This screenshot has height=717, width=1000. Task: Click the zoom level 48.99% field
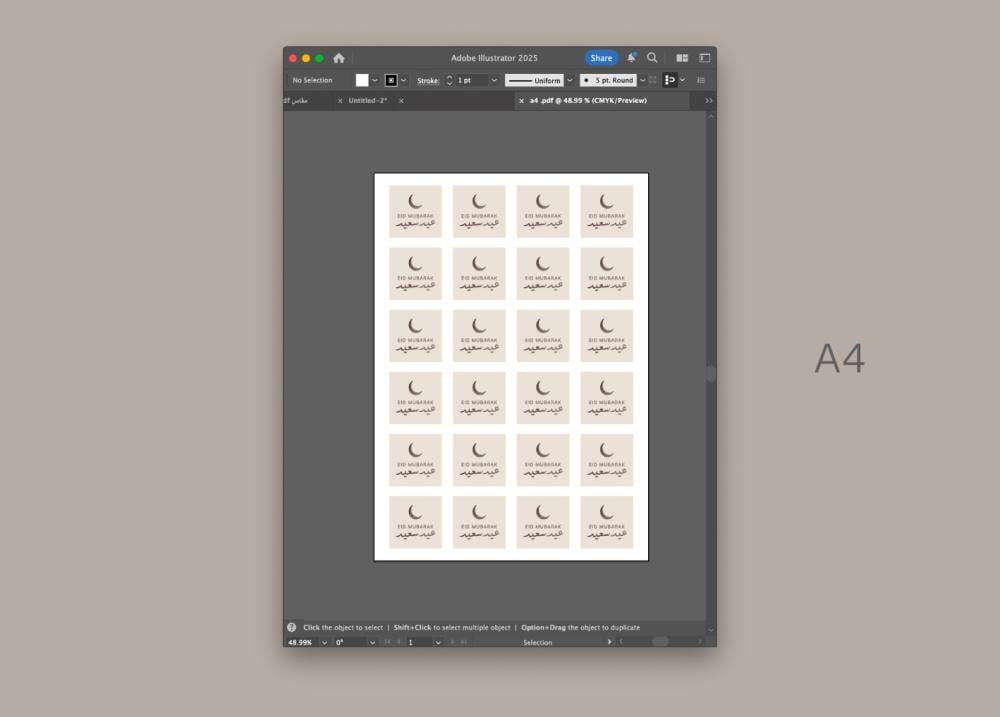[300, 642]
